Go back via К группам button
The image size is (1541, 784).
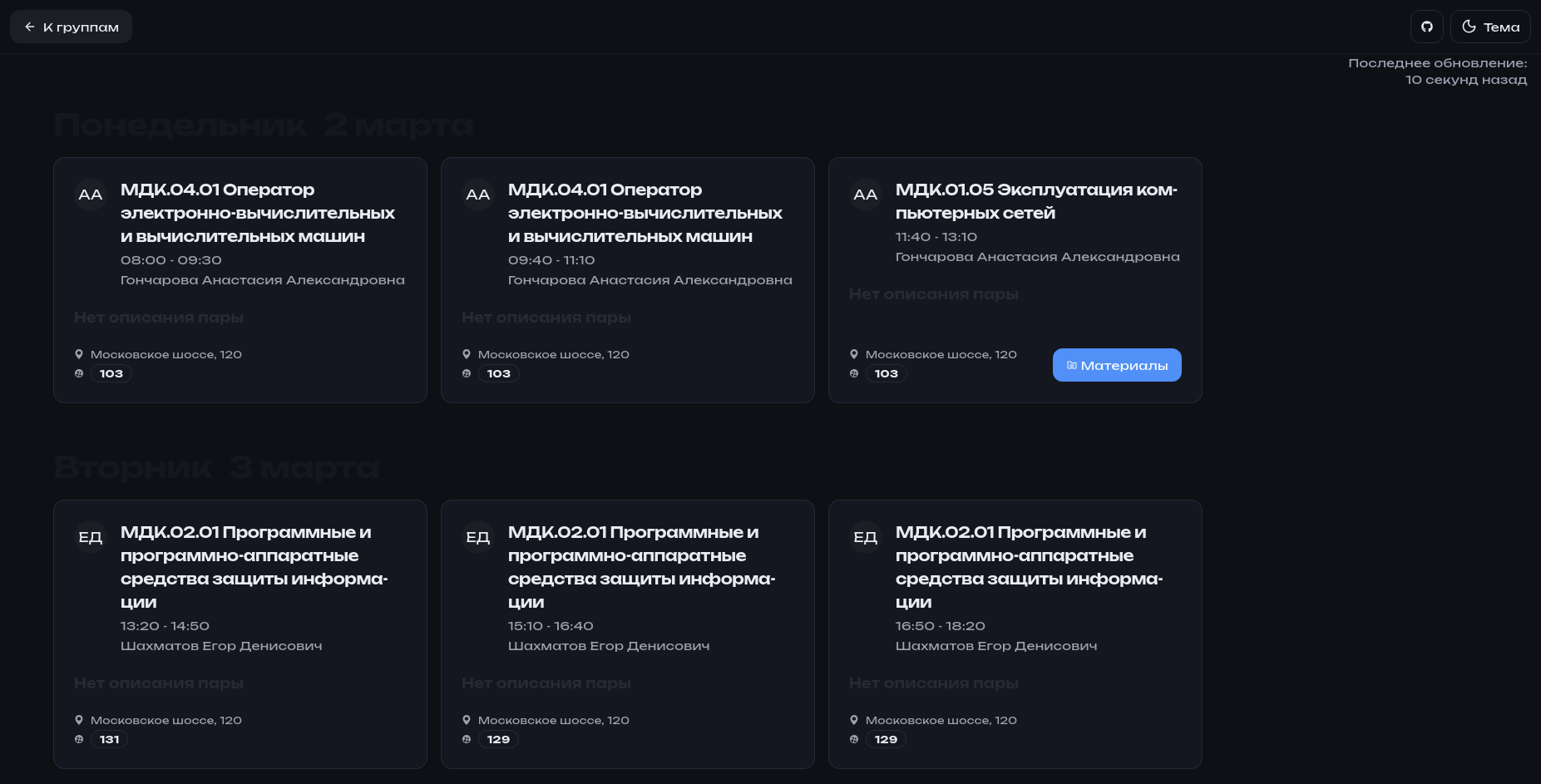tap(71, 27)
